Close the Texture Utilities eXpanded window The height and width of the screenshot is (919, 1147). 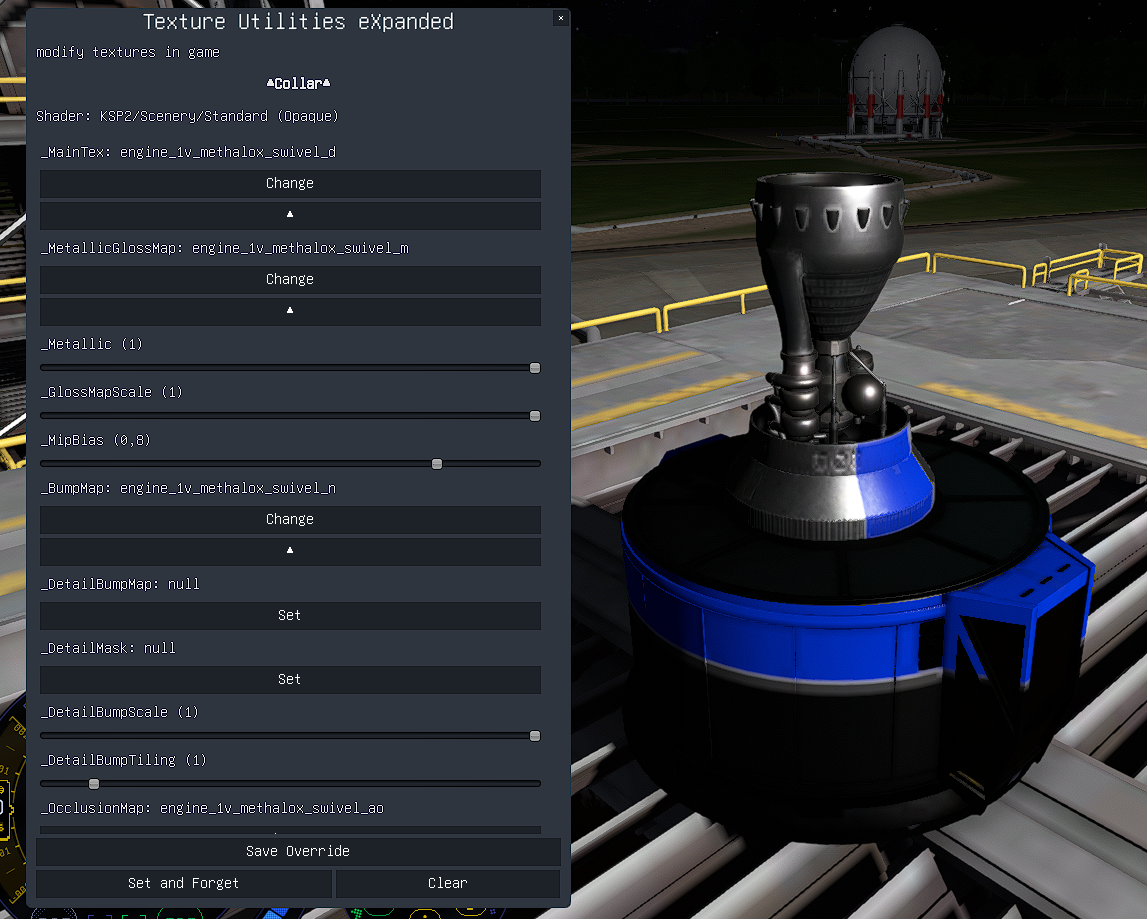(560, 18)
